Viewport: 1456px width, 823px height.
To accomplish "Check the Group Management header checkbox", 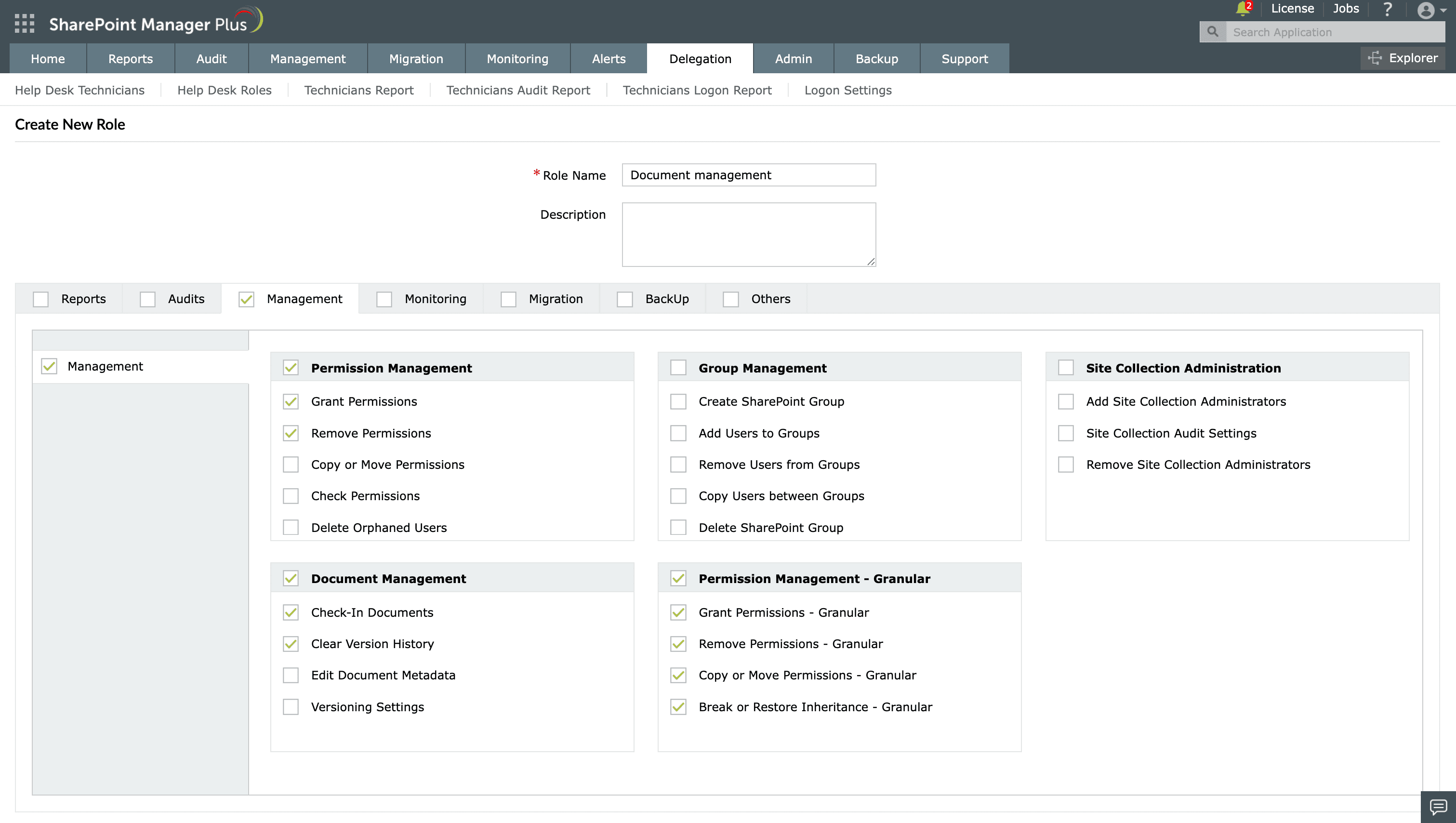I will (678, 367).
